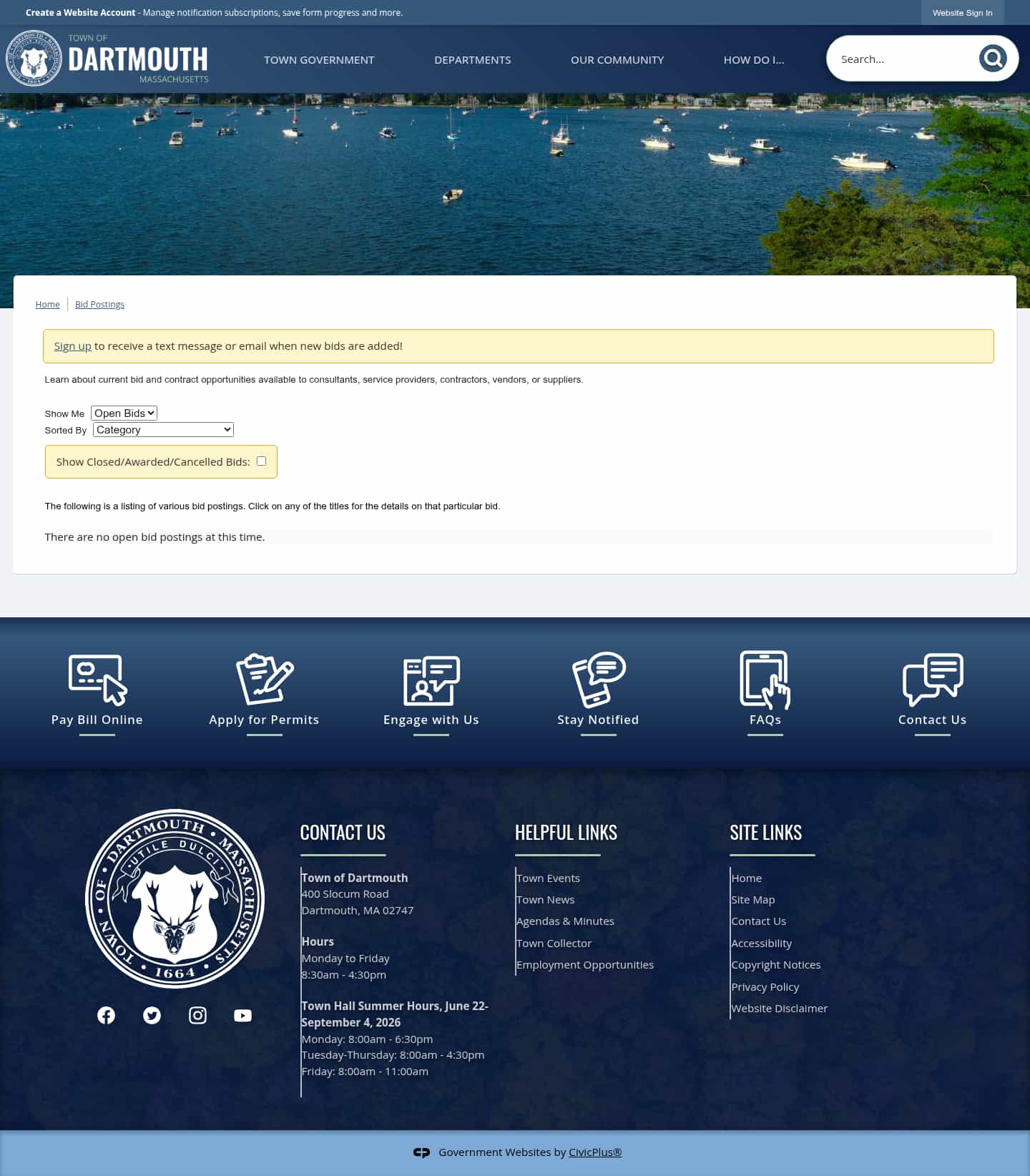Viewport: 1030px width, 1176px height.
Task: Open the Town Collector link
Action: pos(554,944)
